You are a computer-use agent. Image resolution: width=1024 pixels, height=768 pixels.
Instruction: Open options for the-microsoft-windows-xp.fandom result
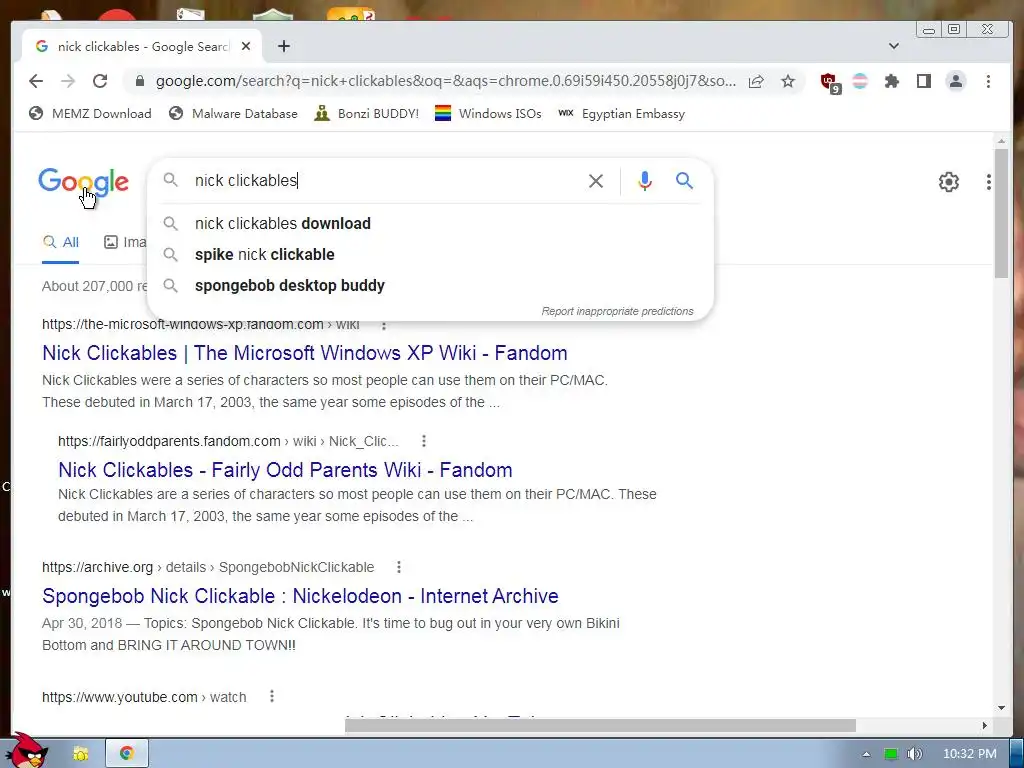tap(384, 325)
